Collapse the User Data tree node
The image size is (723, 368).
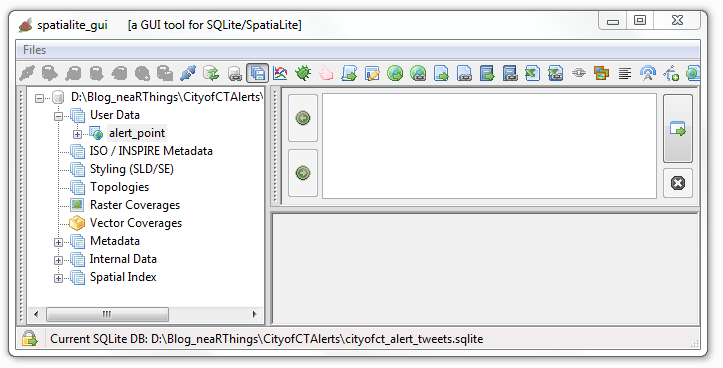click(59, 116)
